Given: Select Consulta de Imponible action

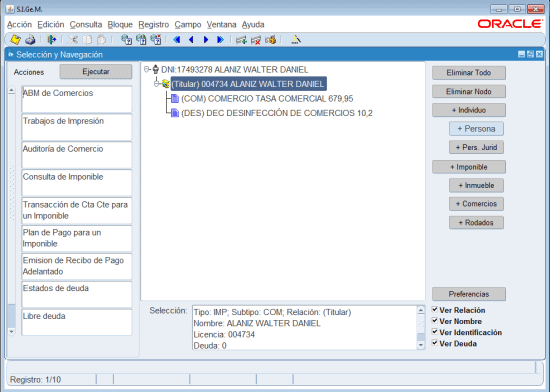Looking at the screenshot, I should (x=76, y=183).
